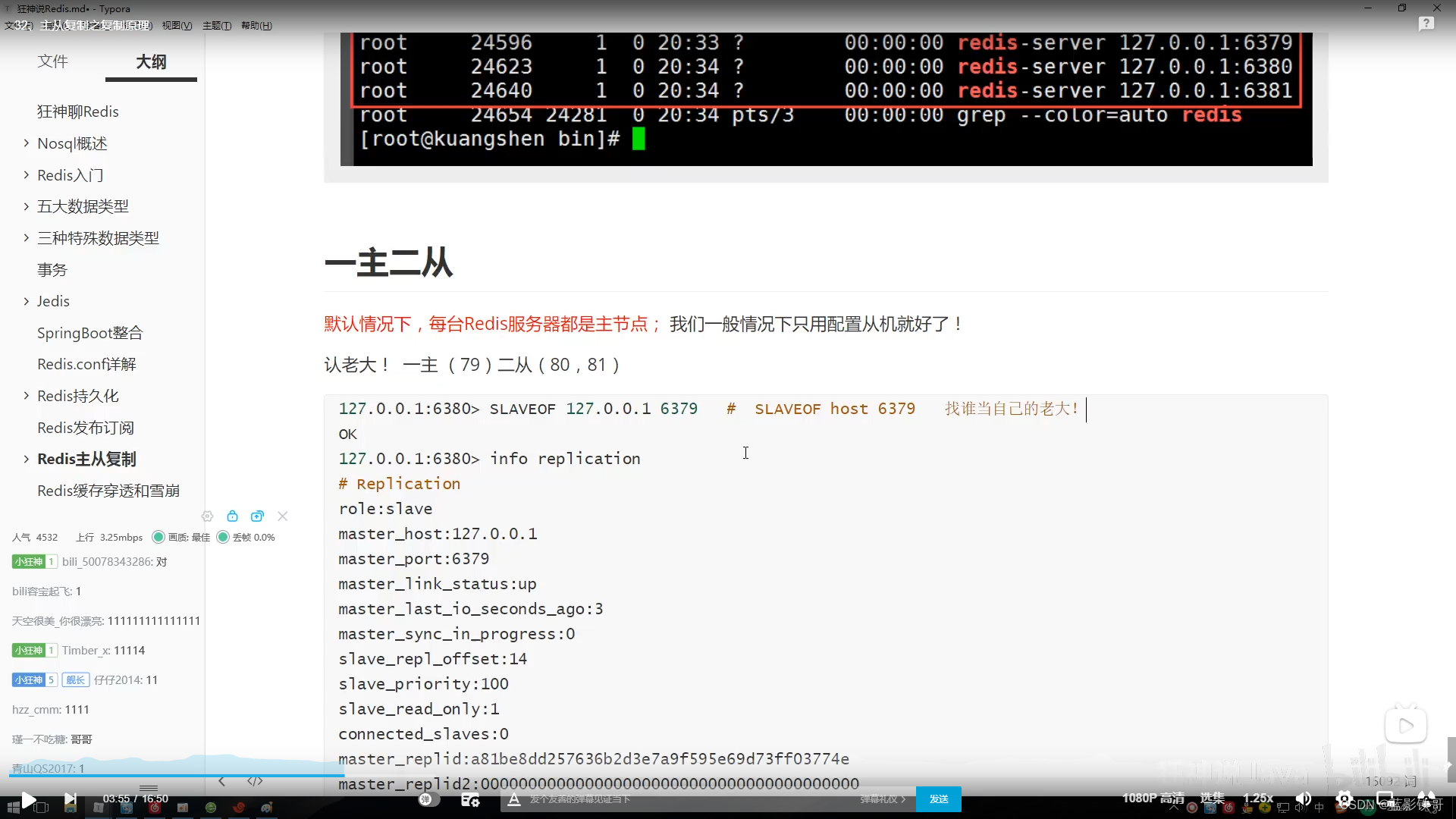Open danmaku display settings icon

470,799
